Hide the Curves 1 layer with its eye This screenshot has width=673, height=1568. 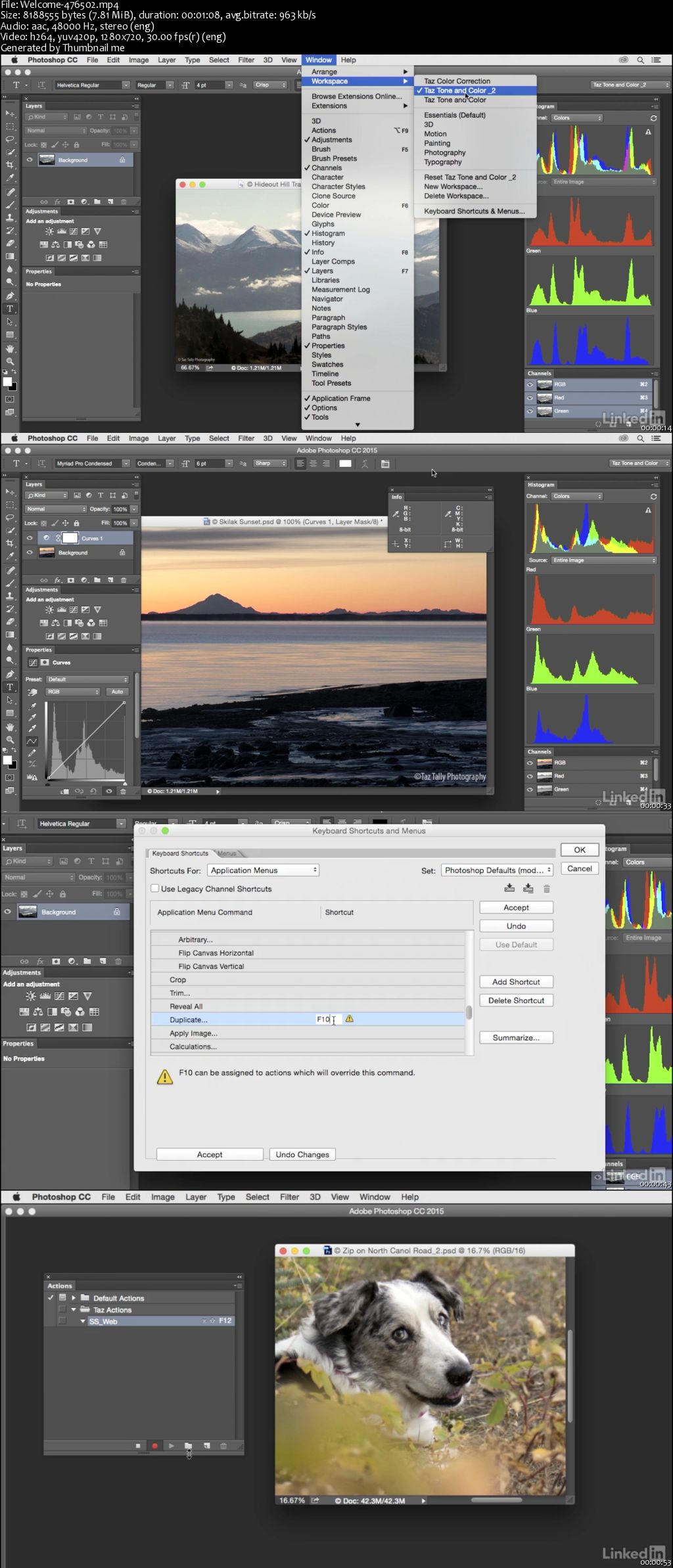coord(30,538)
